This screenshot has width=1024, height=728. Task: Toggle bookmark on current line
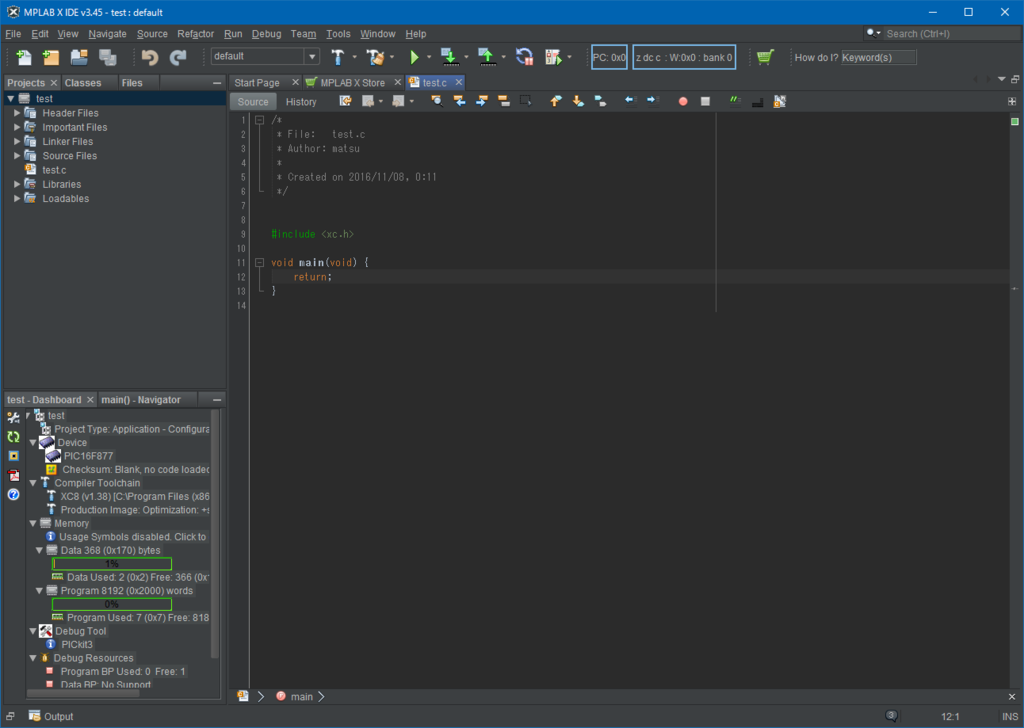[600, 101]
